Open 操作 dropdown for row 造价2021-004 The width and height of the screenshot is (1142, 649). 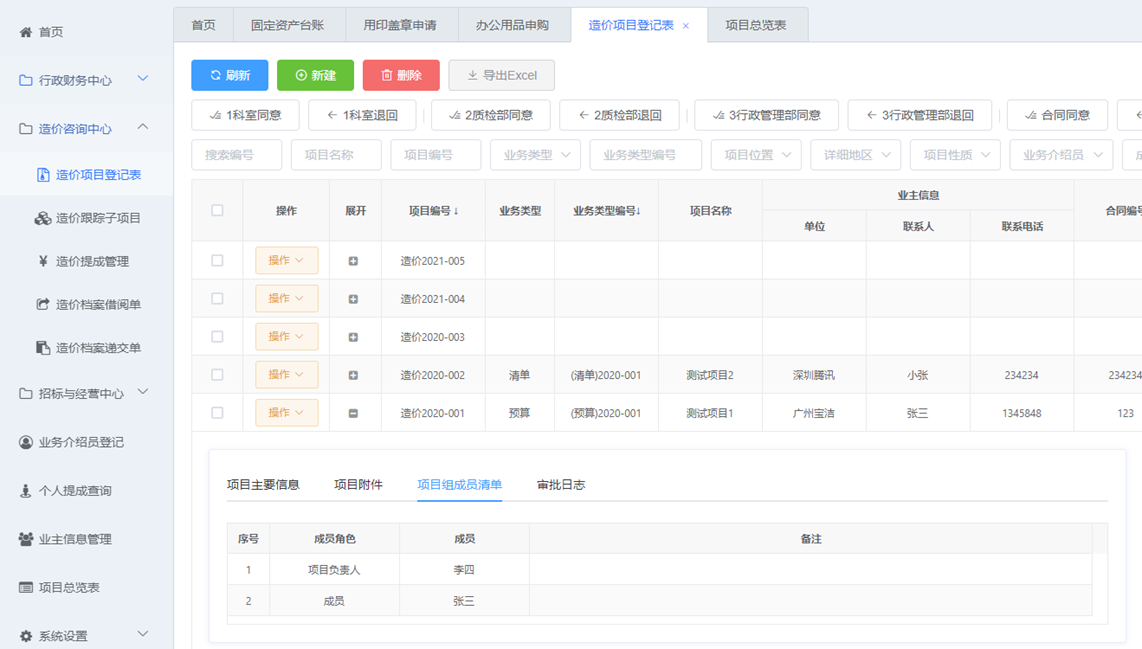(x=286, y=298)
